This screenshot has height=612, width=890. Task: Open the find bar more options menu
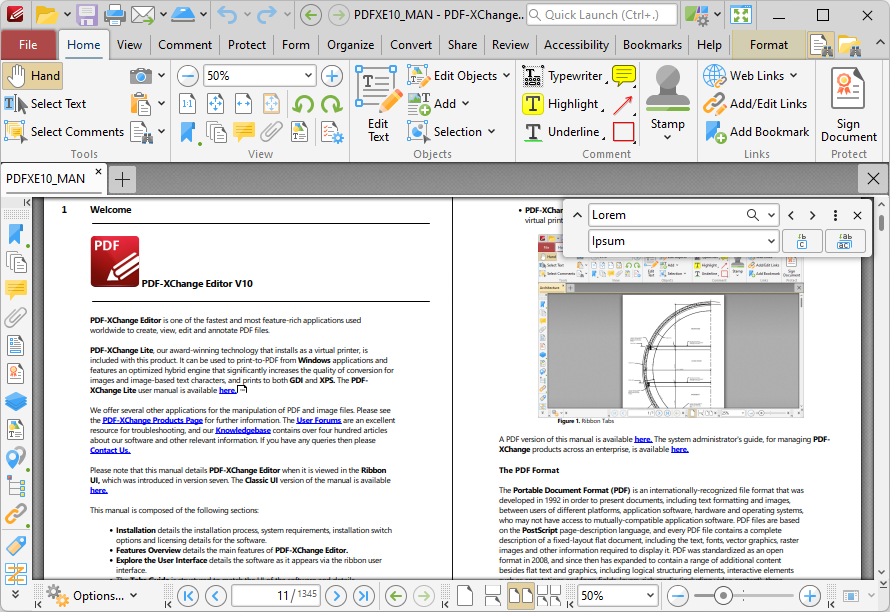pos(835,215)
